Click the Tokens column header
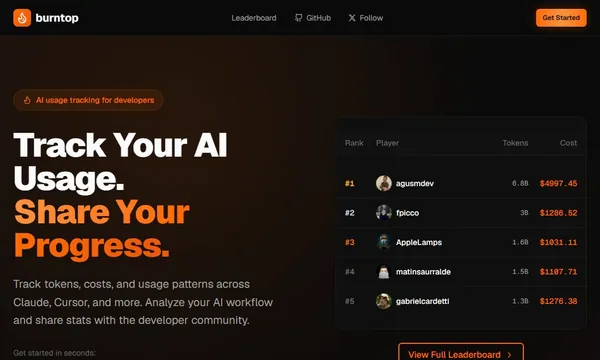This screenshot has width=600, height=360. [x=515, y=143]
